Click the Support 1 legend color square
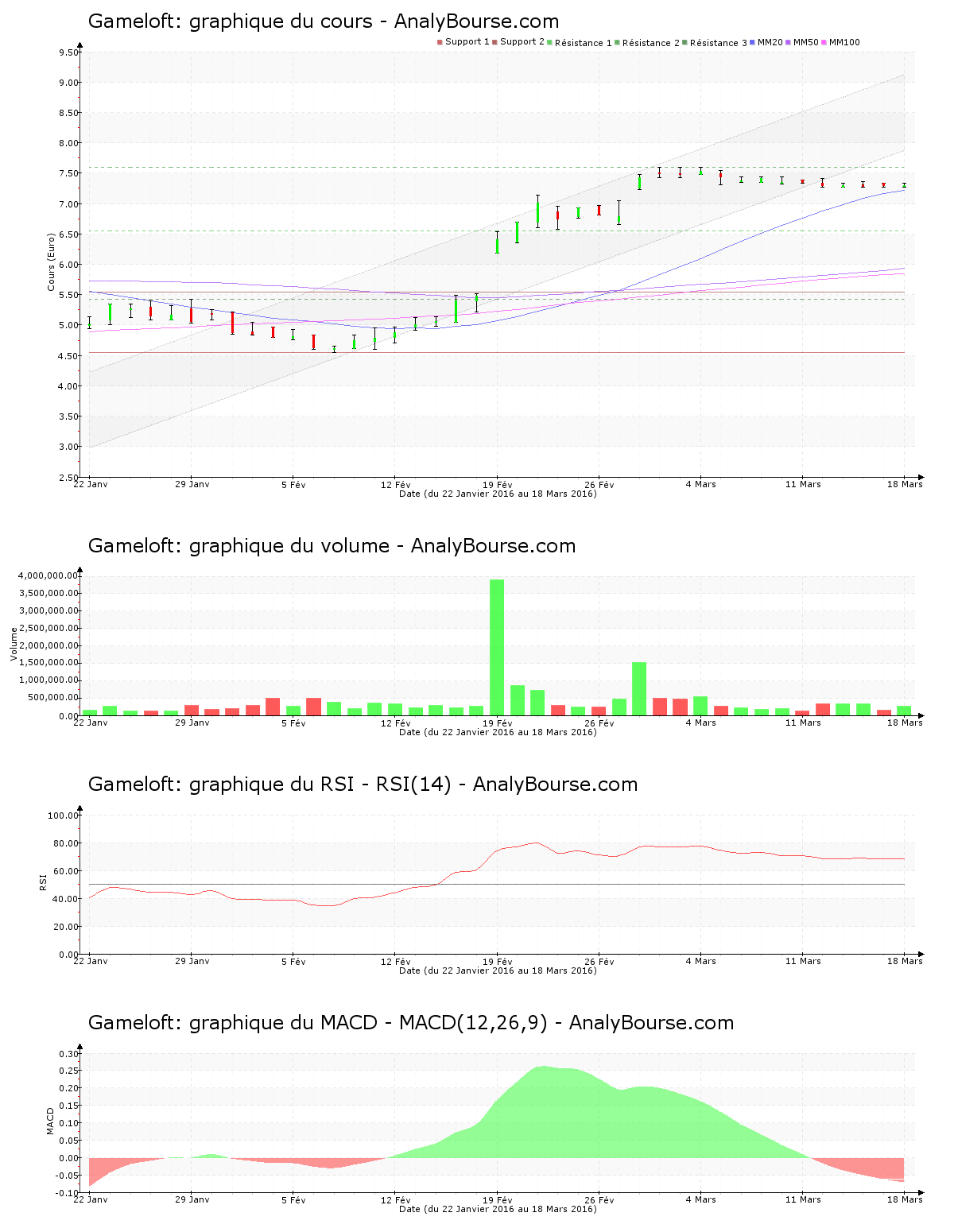This screenshot has width=954, height=1232. click(440, 42)
